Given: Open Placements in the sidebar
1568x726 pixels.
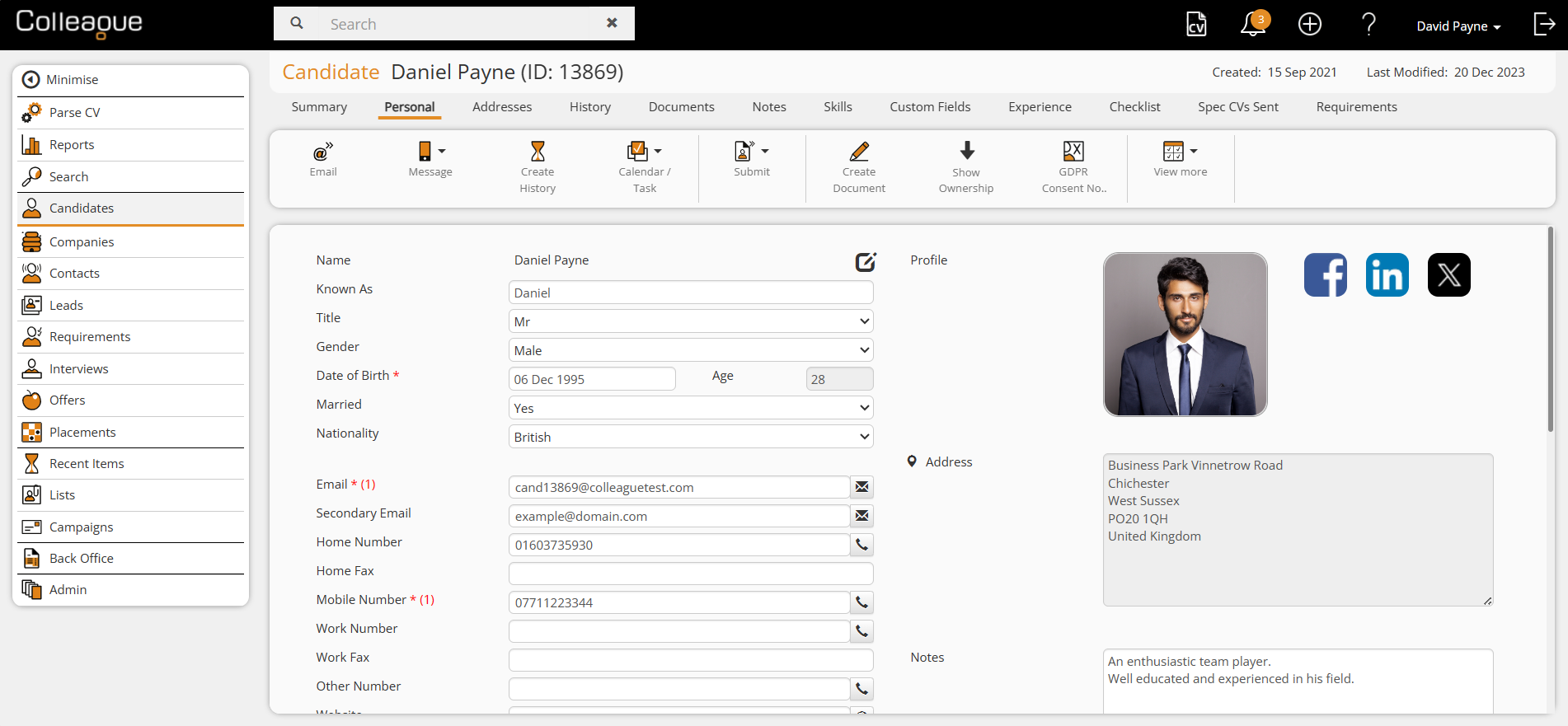Looking at the screenshot, I should tap(82, 432).
